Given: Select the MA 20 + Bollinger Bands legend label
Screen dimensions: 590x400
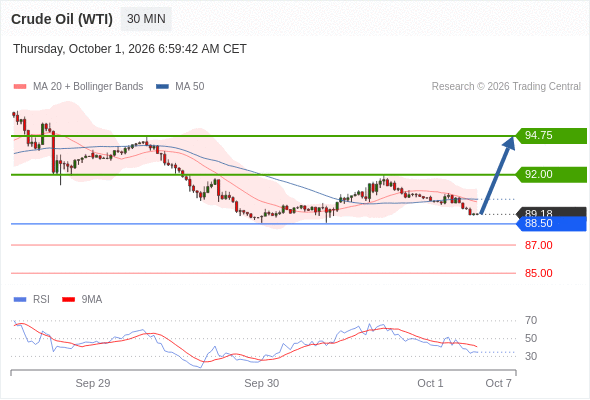Looking at the screenshot, I should point(88,87).
